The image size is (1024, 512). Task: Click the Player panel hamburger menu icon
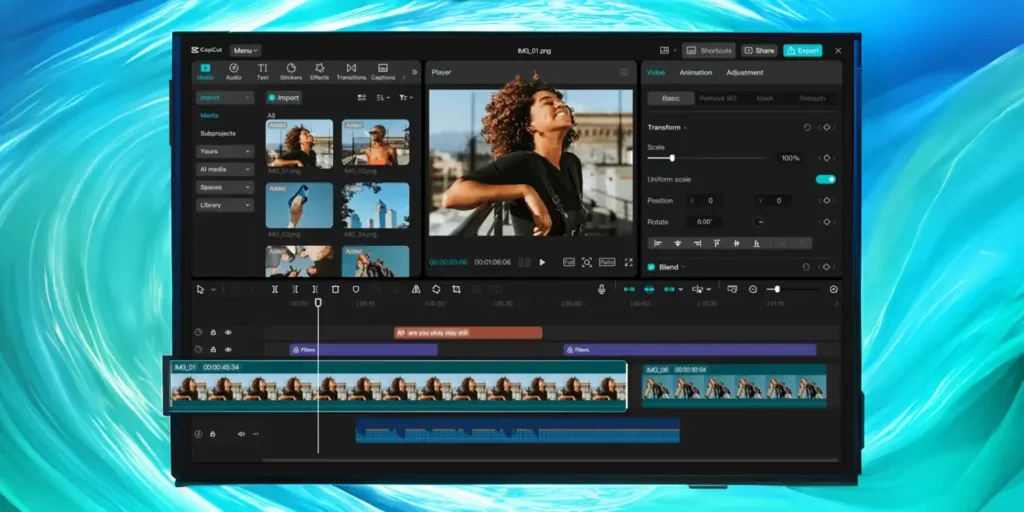pos(624,72)
